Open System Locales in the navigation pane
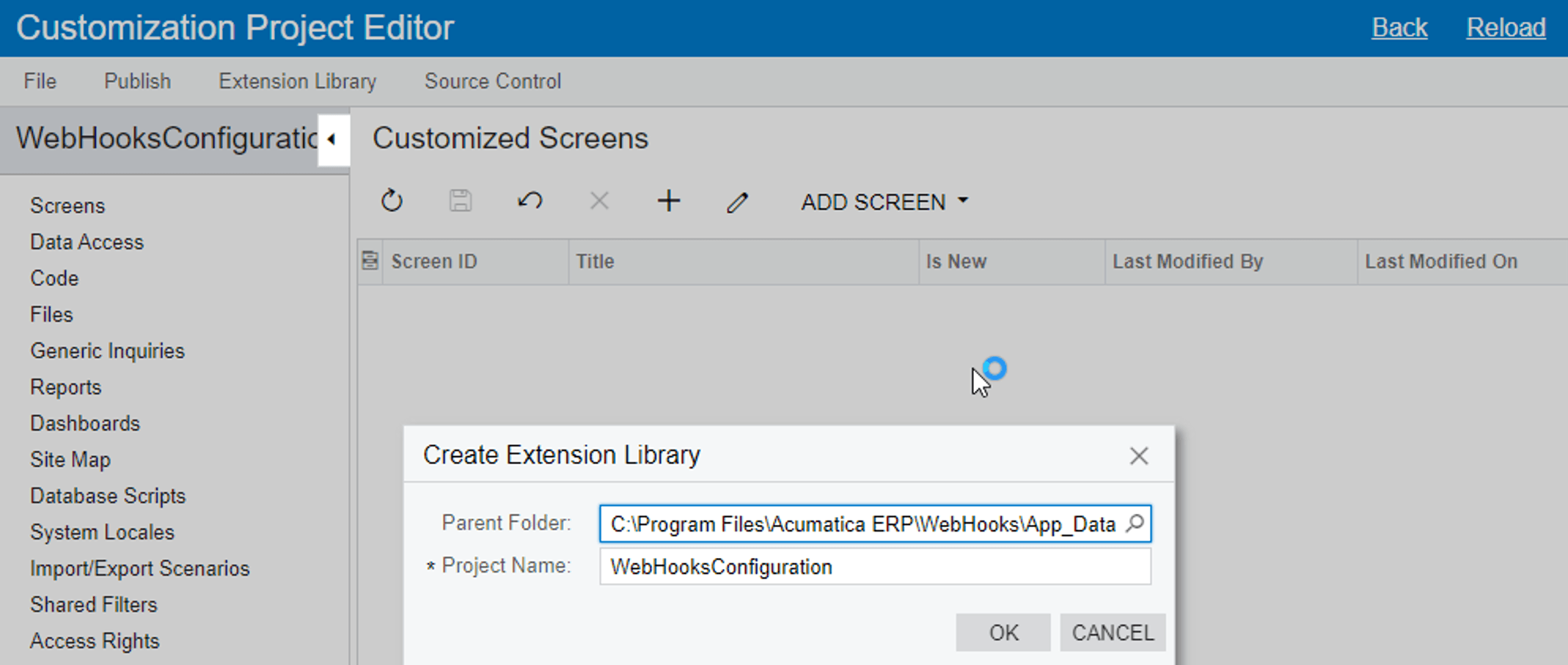1568x665 pixels. pos(102,532)
